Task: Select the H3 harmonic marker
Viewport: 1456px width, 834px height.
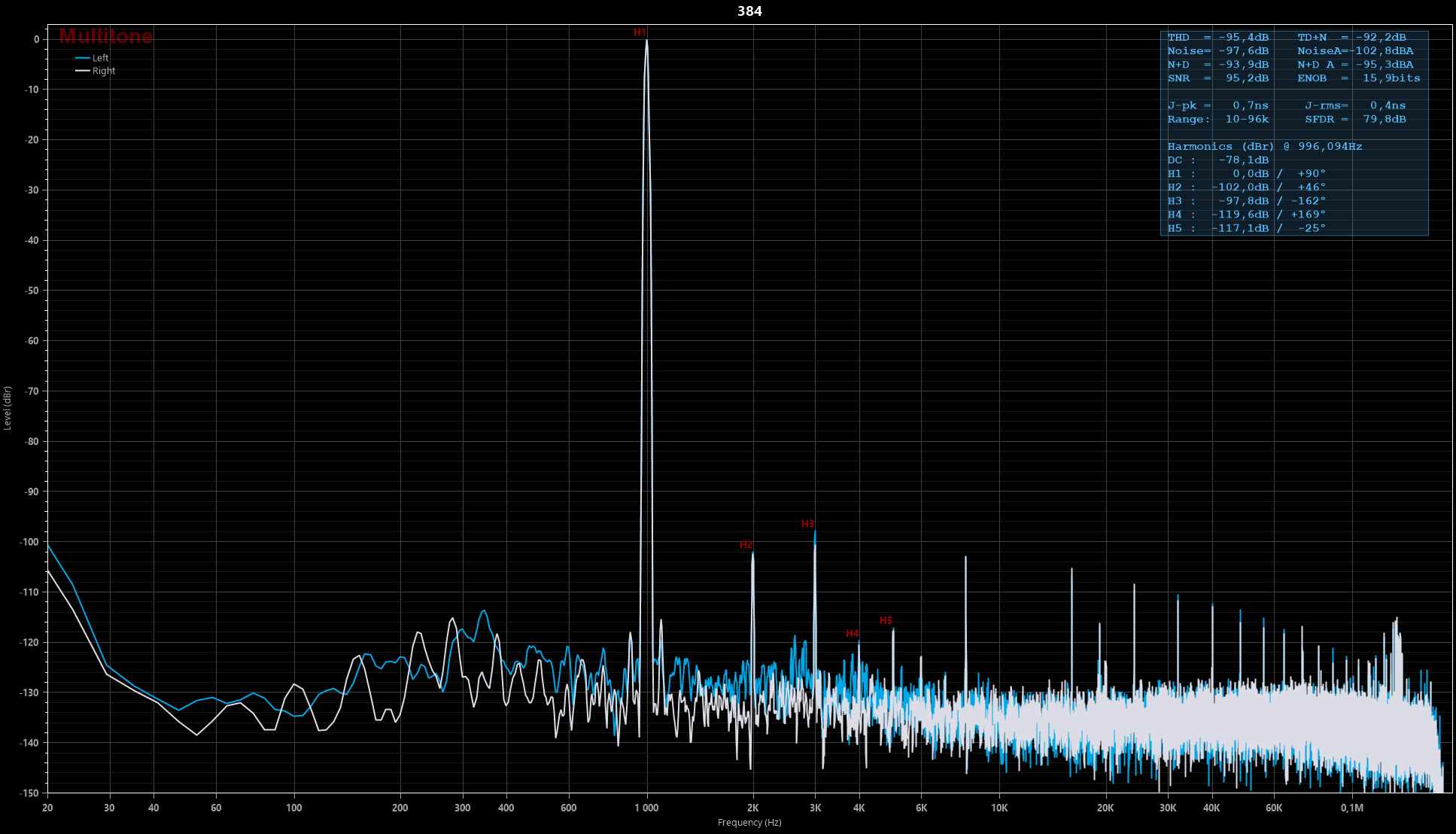Action: click(807, 523)
